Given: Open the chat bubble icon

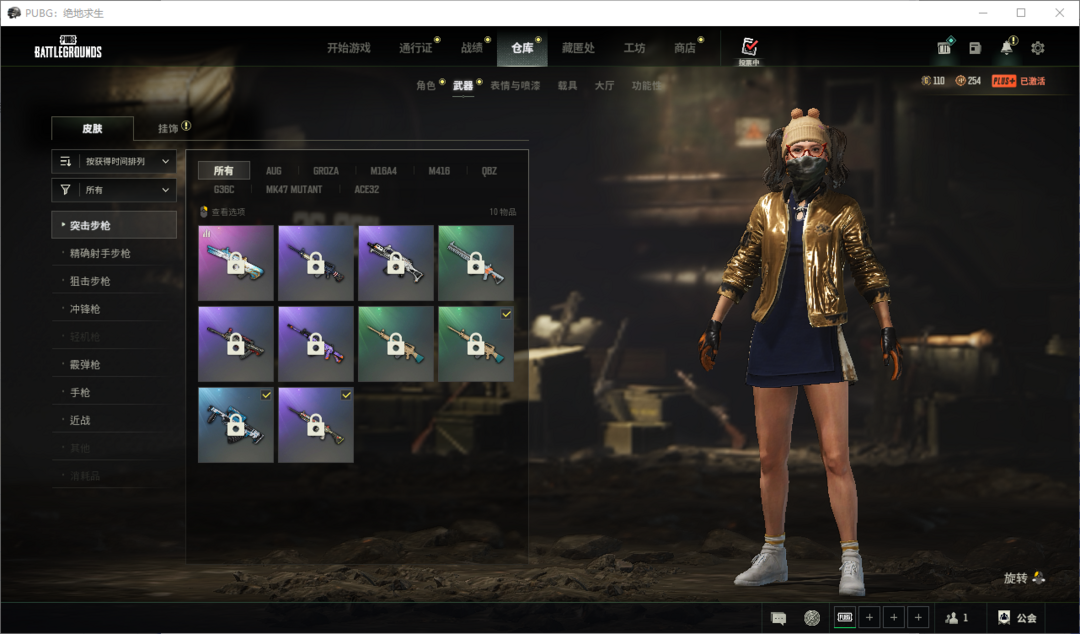Looking at the screenshot, I should [779, 618].
